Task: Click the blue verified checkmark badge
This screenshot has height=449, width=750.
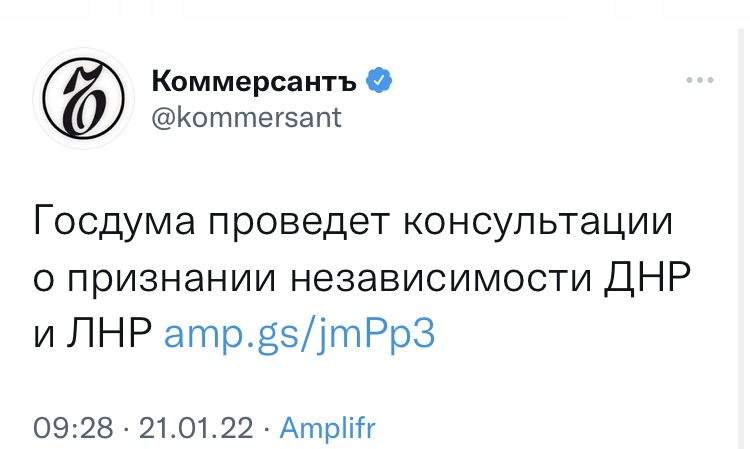Action: [x=379, y=80]
